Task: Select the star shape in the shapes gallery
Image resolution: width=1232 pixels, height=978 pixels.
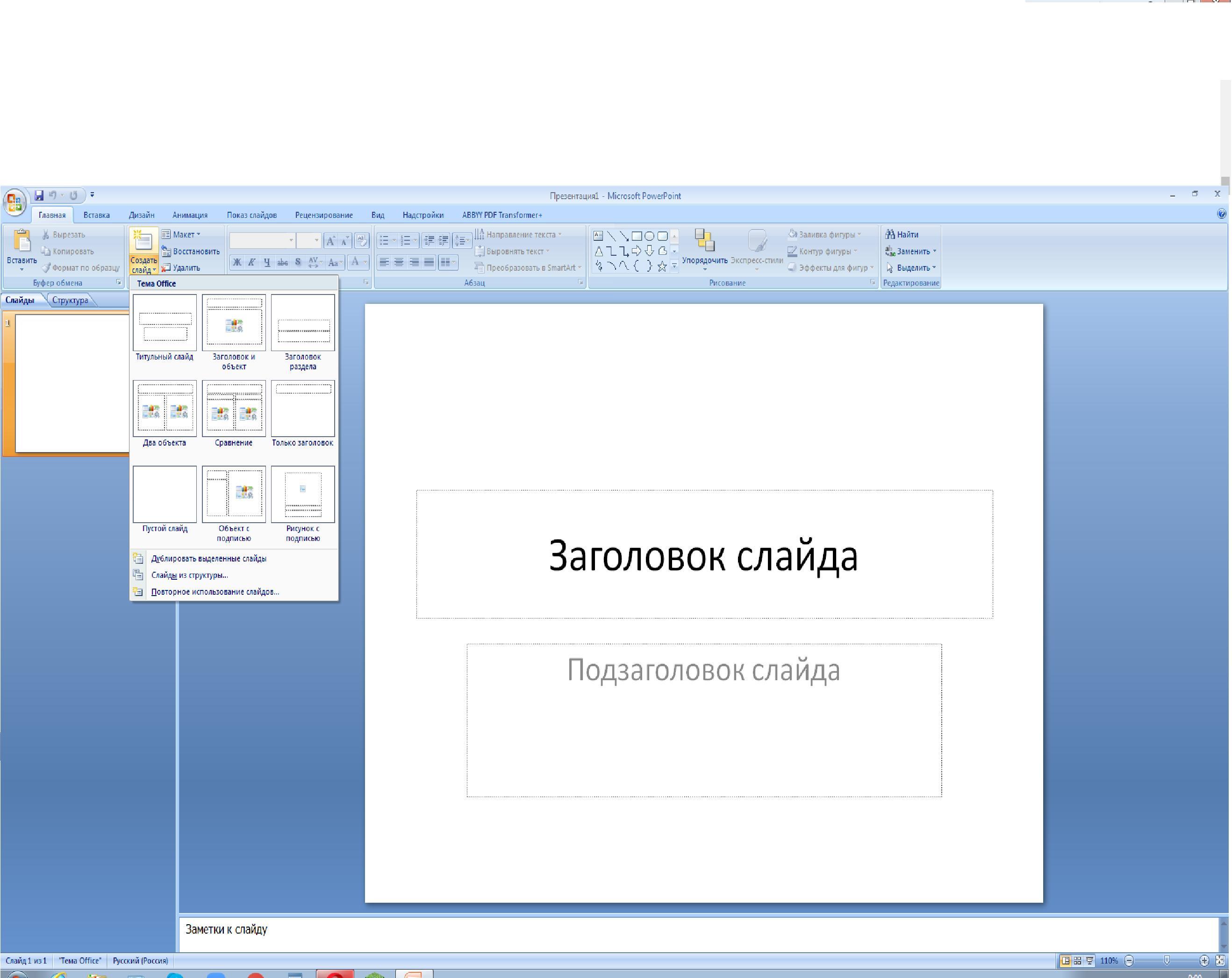Action: click(x=662, y=266)
